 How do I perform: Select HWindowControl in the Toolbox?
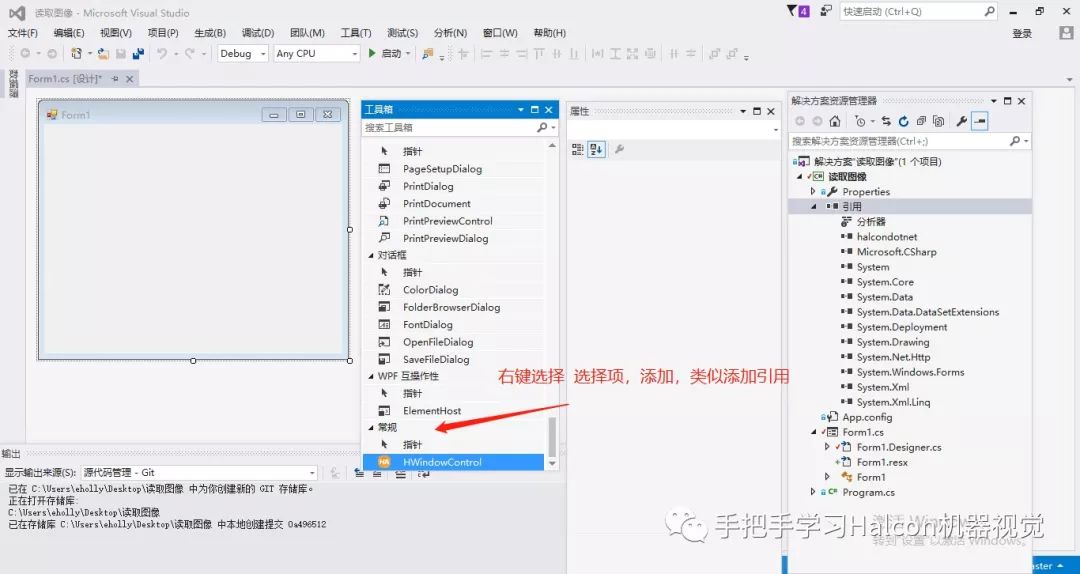click(453, 462)
